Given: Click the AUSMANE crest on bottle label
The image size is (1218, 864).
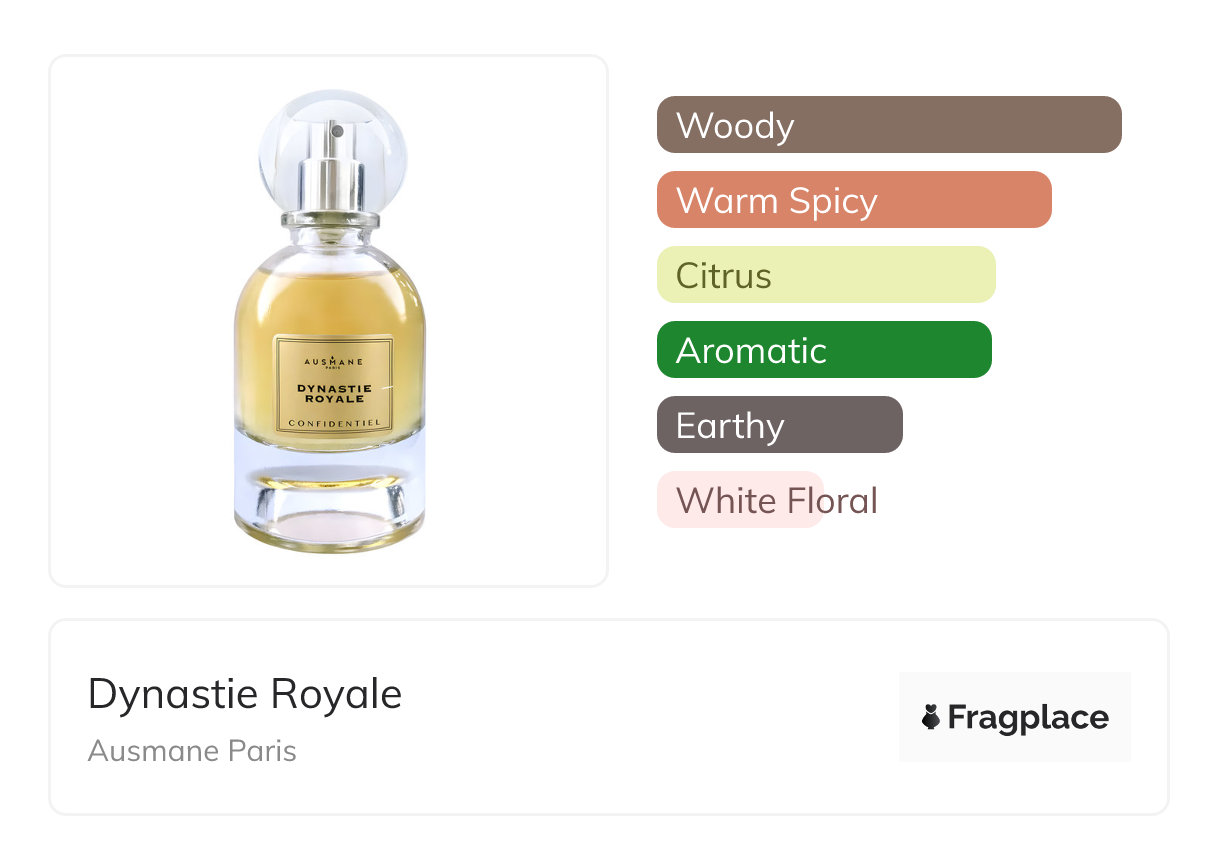Looking at the screenshot, I should tap(334, 361).
